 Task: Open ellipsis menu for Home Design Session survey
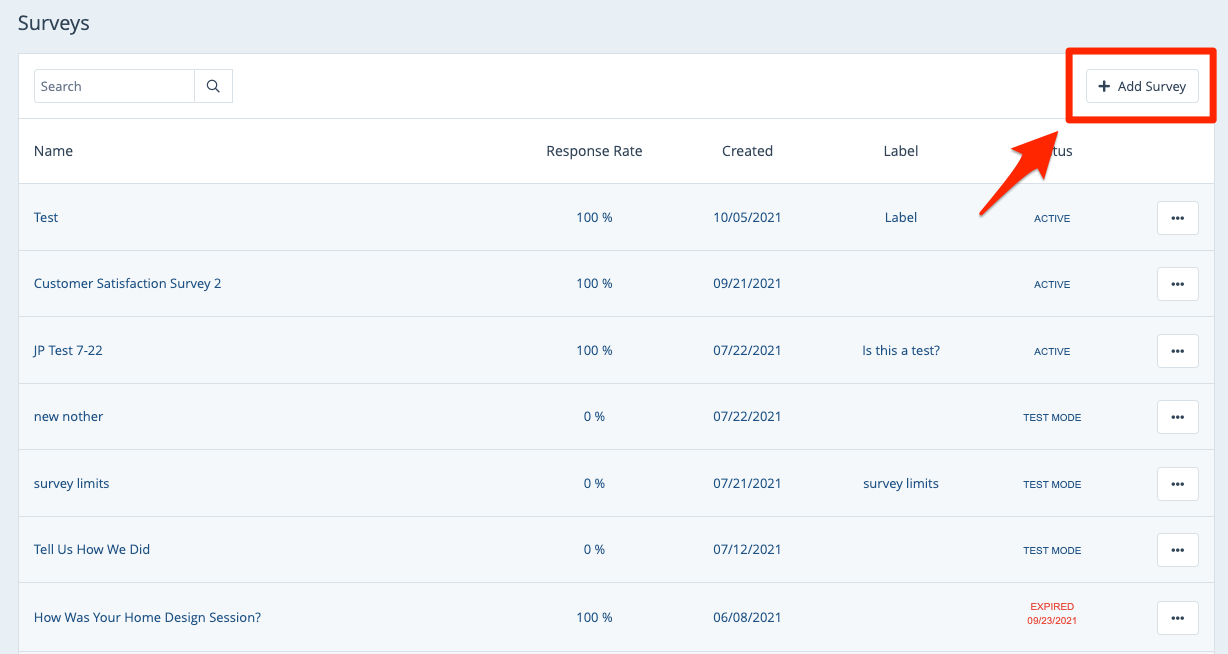[1177, 617]
